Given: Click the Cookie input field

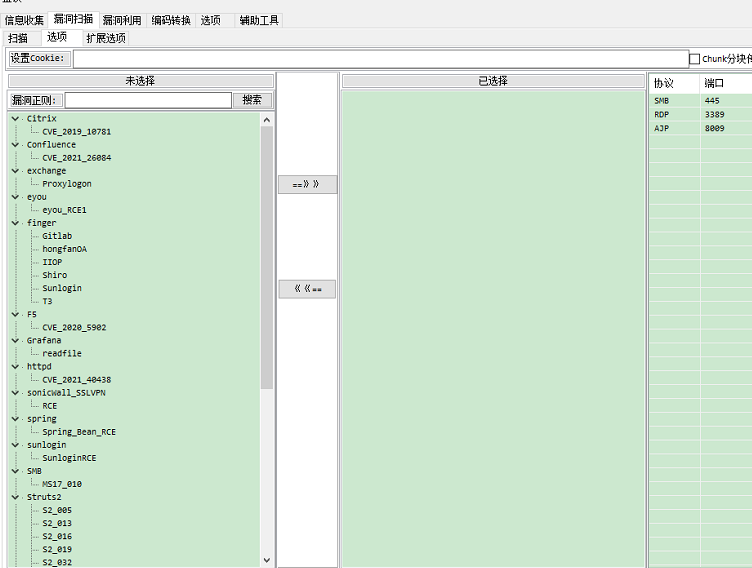Looking at the screenshot, I should 381,59.
